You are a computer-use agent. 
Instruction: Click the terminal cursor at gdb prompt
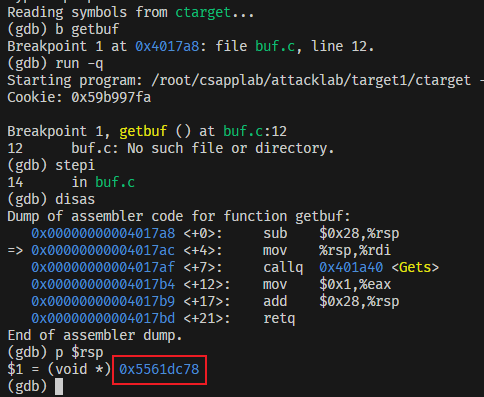click(x=59, y=386)
